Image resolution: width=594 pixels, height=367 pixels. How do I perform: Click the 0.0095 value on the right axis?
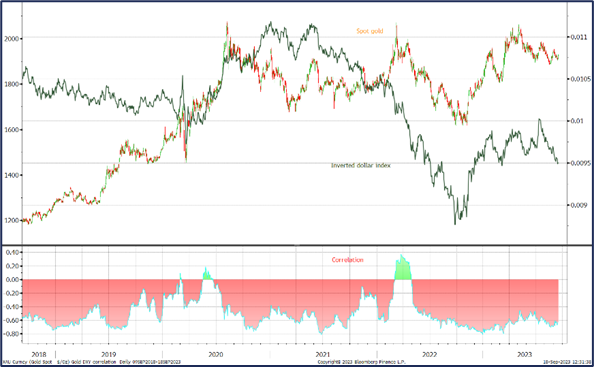580,163
